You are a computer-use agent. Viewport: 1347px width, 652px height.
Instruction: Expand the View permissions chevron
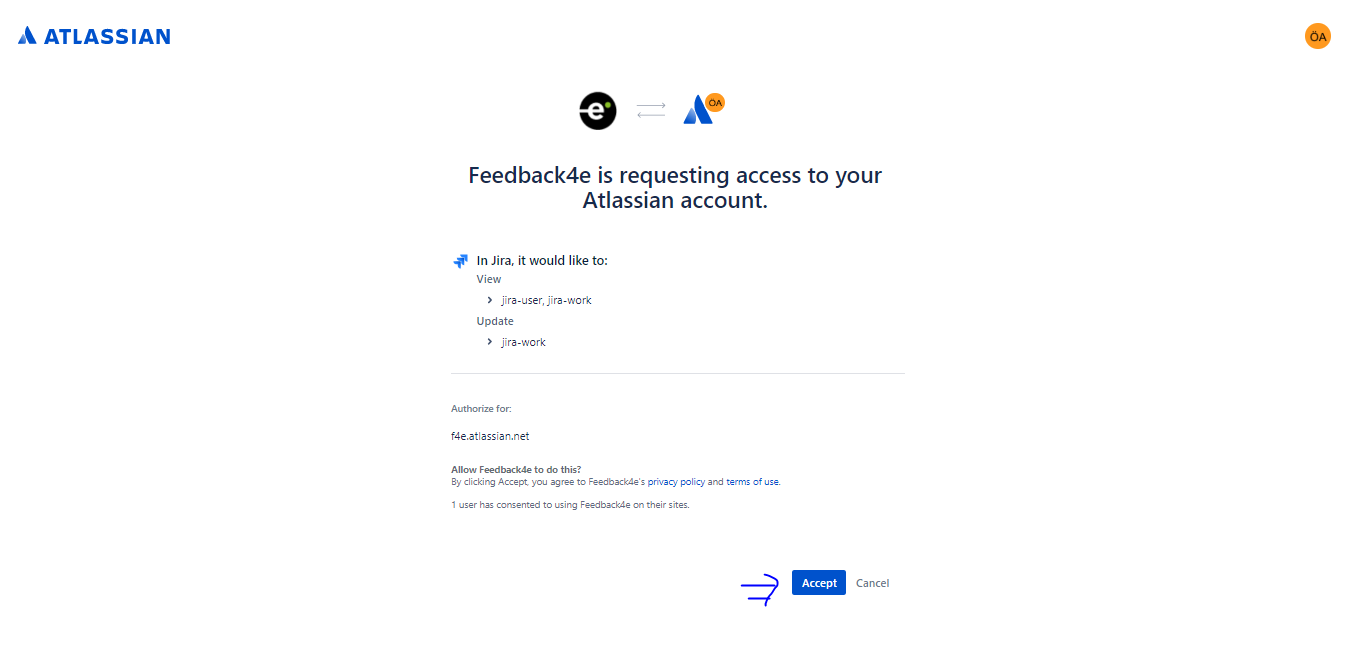coord(490,300)
